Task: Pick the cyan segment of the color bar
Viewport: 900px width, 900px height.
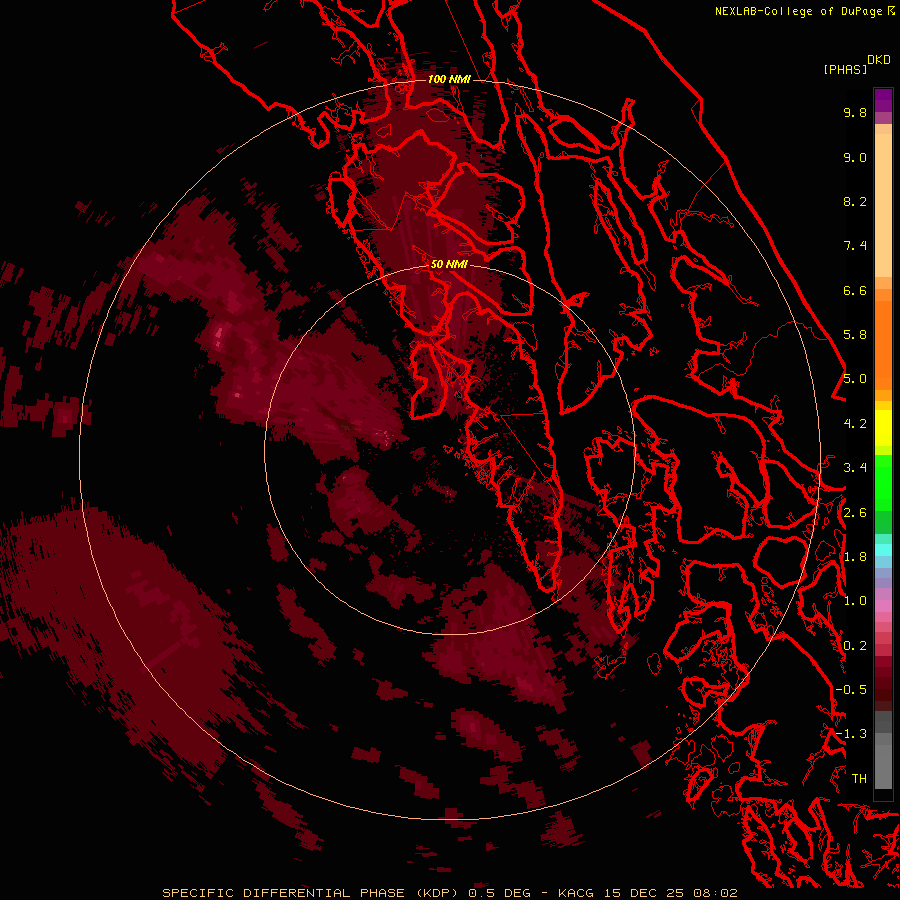Action: tap(883, 550)
